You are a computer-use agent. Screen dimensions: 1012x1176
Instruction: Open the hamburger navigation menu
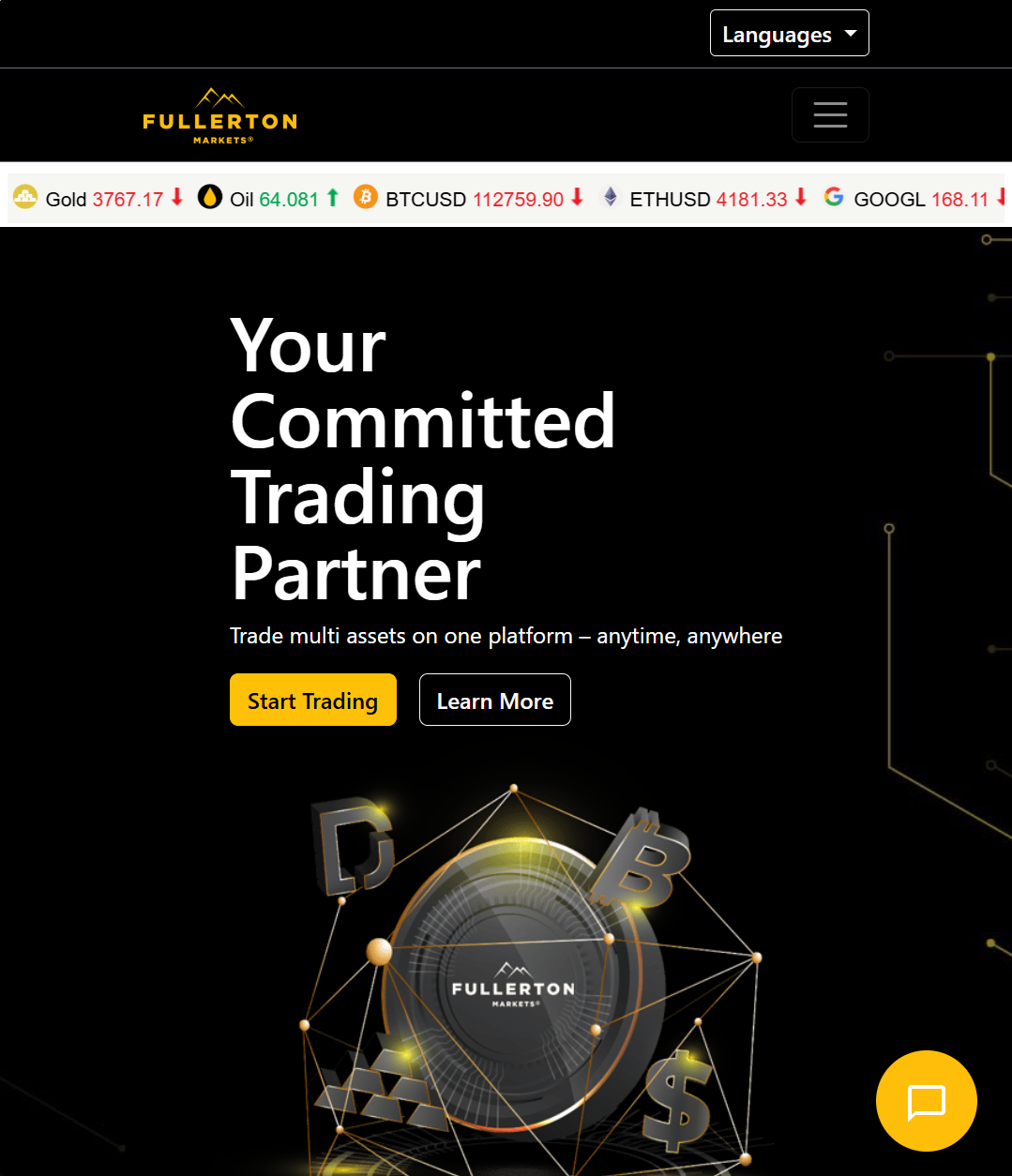pyautogui.click(x=830, y=114)
